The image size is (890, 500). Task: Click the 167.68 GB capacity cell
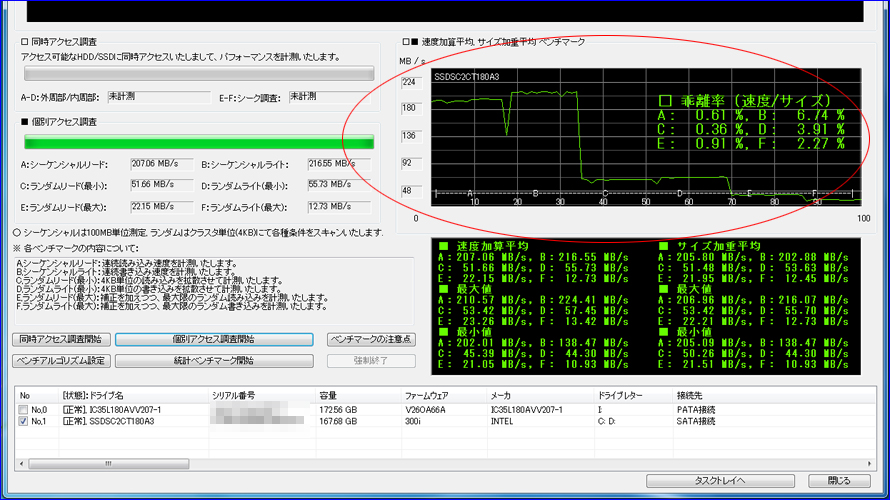(x=338, y=422)
